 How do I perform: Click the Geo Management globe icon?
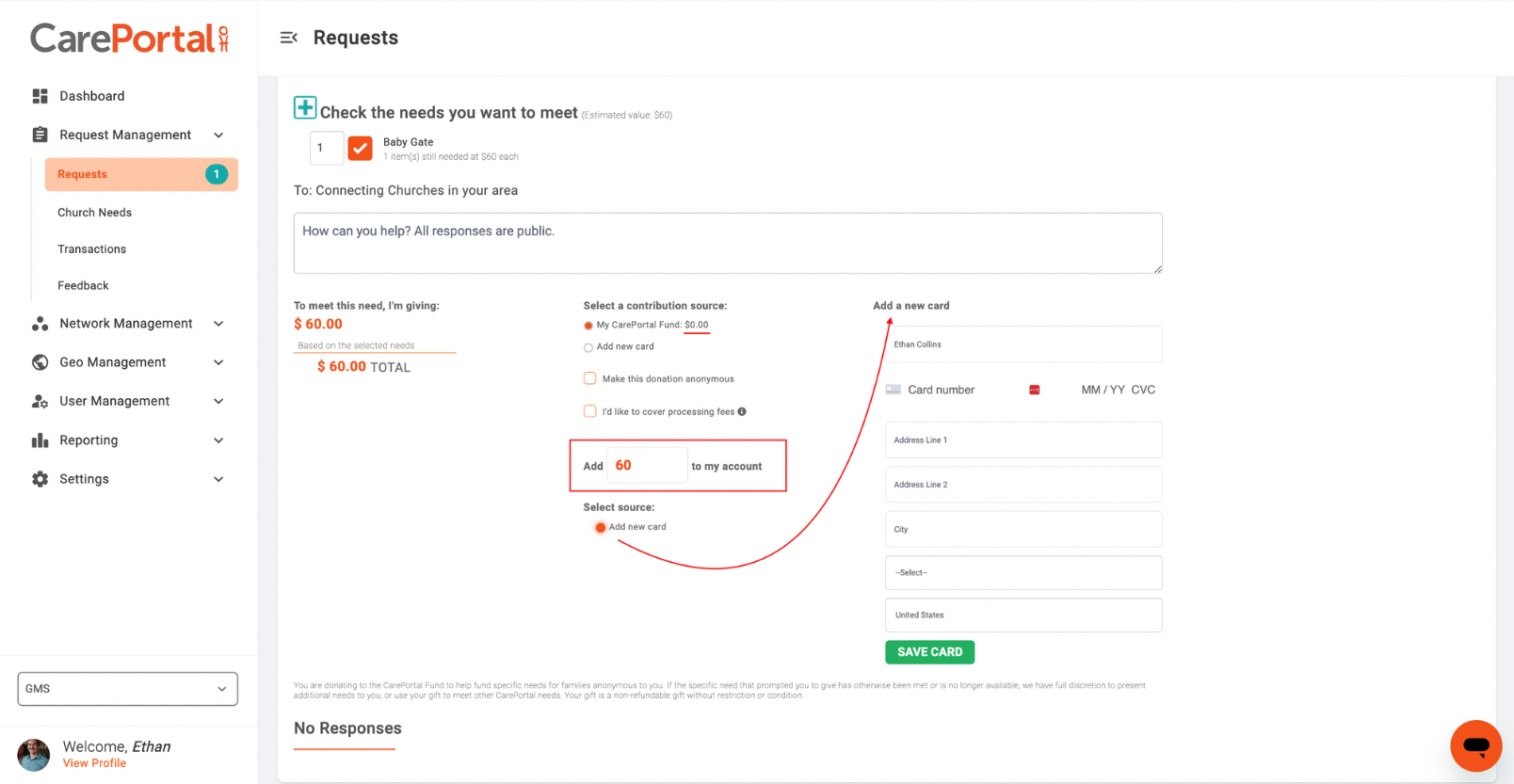[39, 362]
